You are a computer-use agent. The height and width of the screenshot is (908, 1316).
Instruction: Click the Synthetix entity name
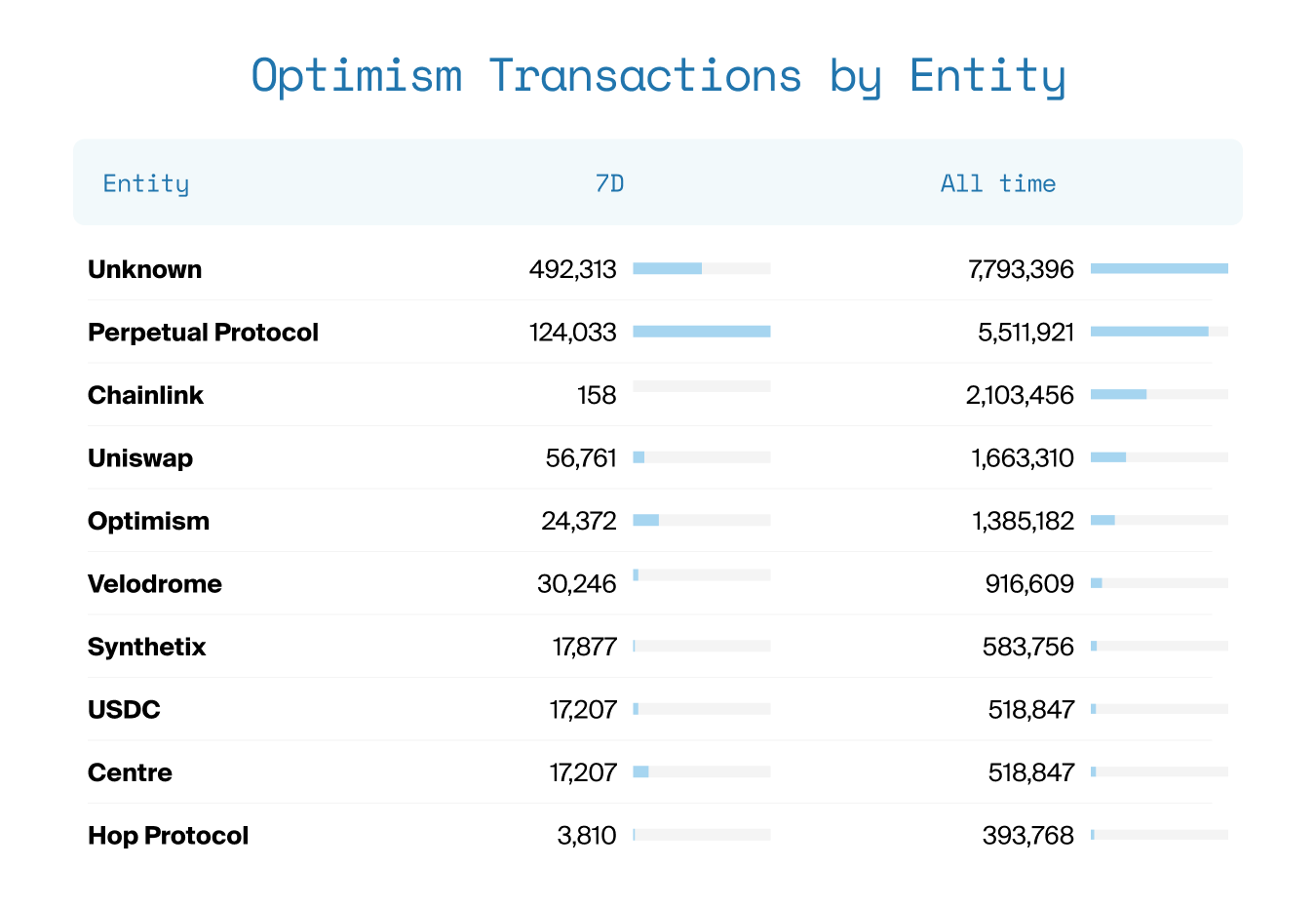146,647
